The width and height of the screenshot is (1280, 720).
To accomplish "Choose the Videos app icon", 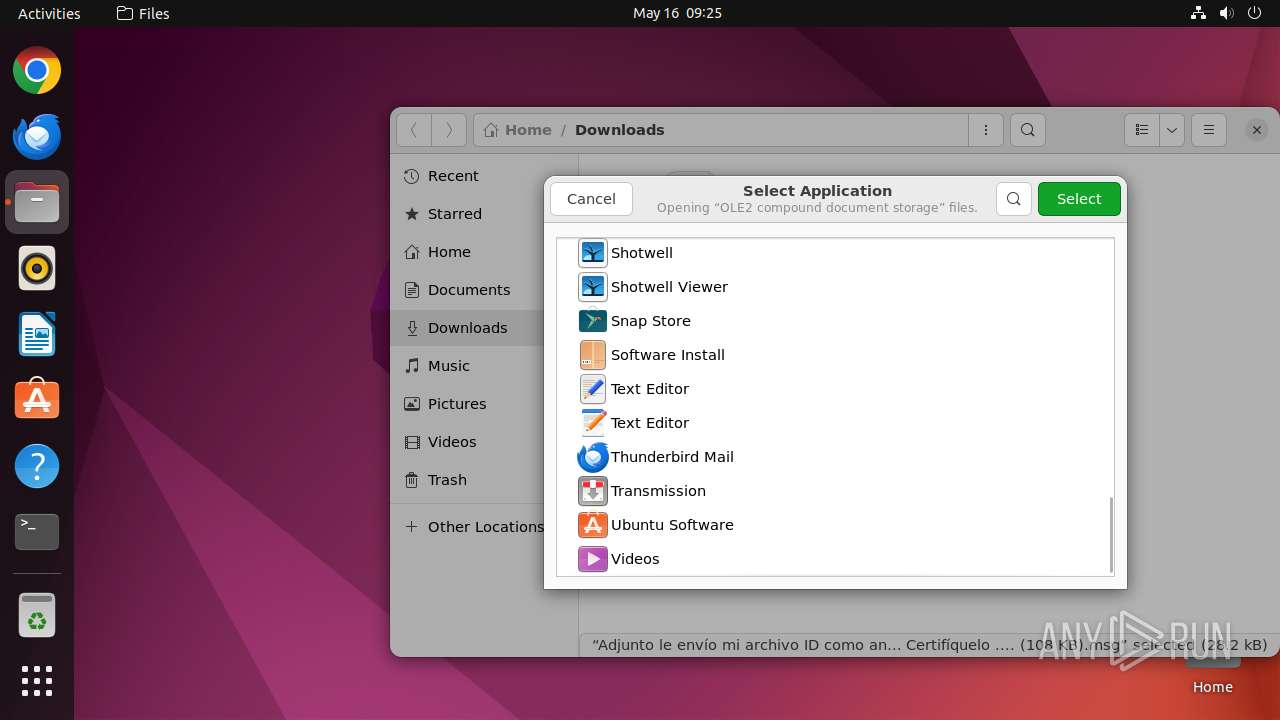I will point(593,559).
